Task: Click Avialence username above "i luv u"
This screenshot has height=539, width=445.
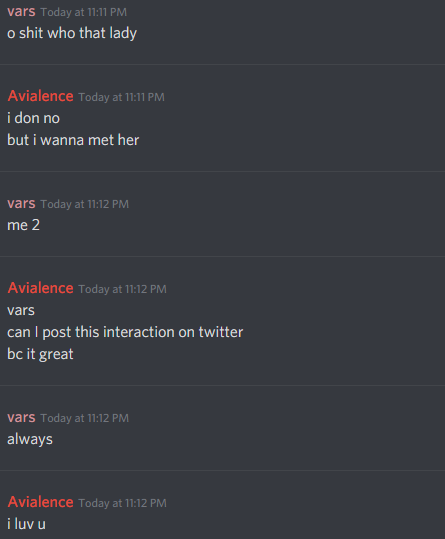Action: (41, 502)
